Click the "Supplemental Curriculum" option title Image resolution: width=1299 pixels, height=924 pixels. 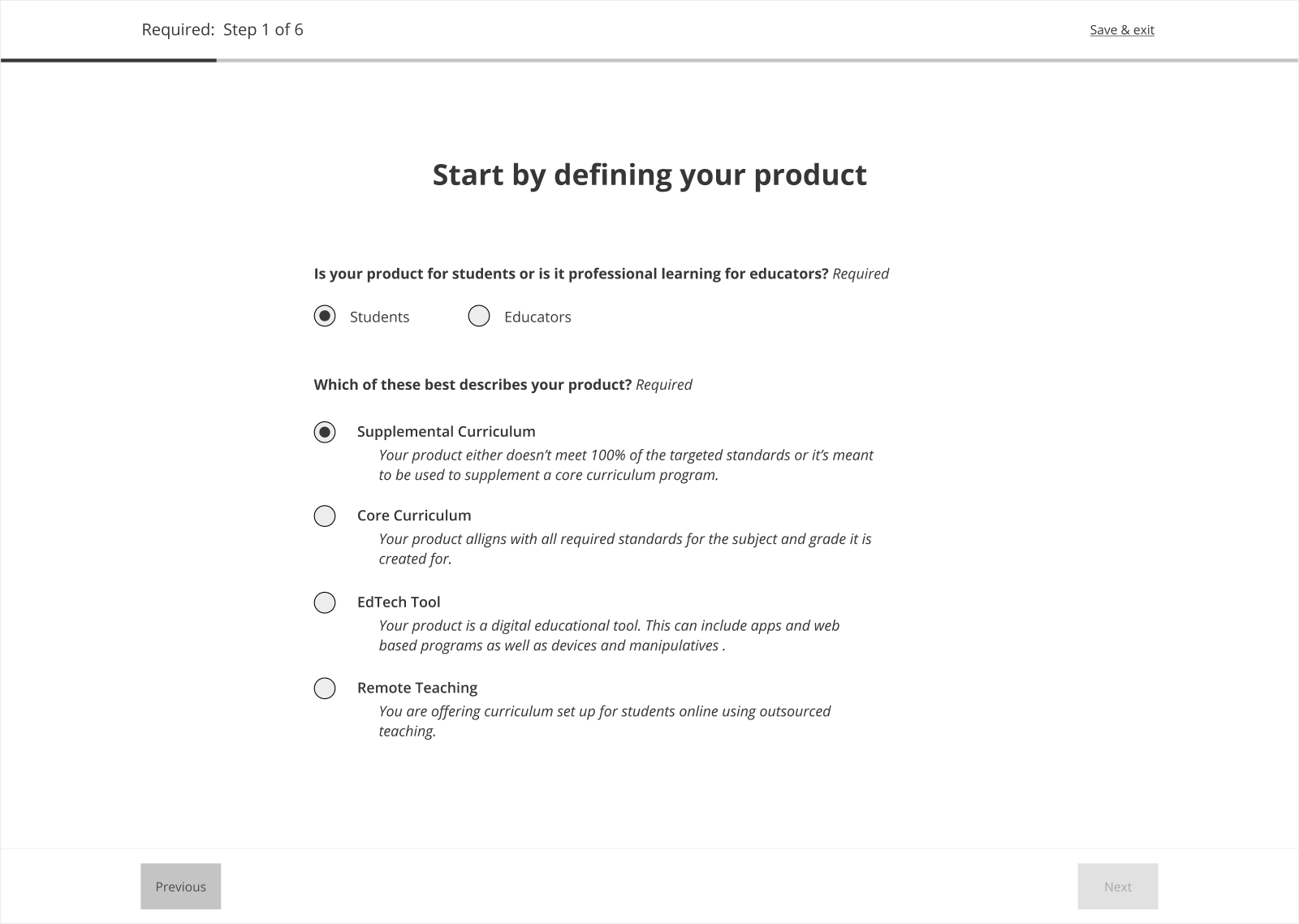pyautogui.click(x=446, y=432)
